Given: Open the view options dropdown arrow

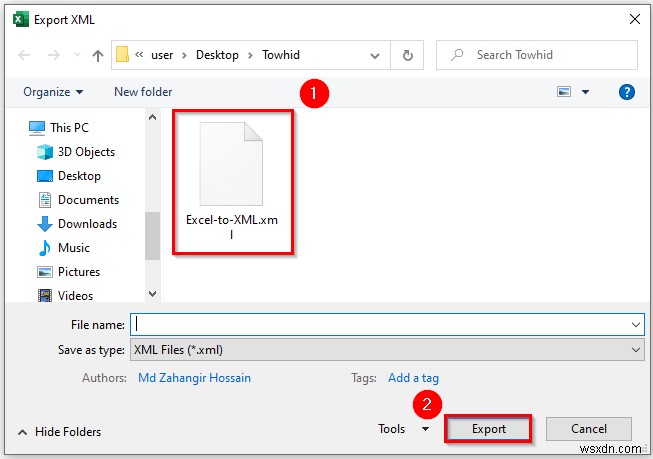Looking at the screenshot, I should click(x=585, y=92).
